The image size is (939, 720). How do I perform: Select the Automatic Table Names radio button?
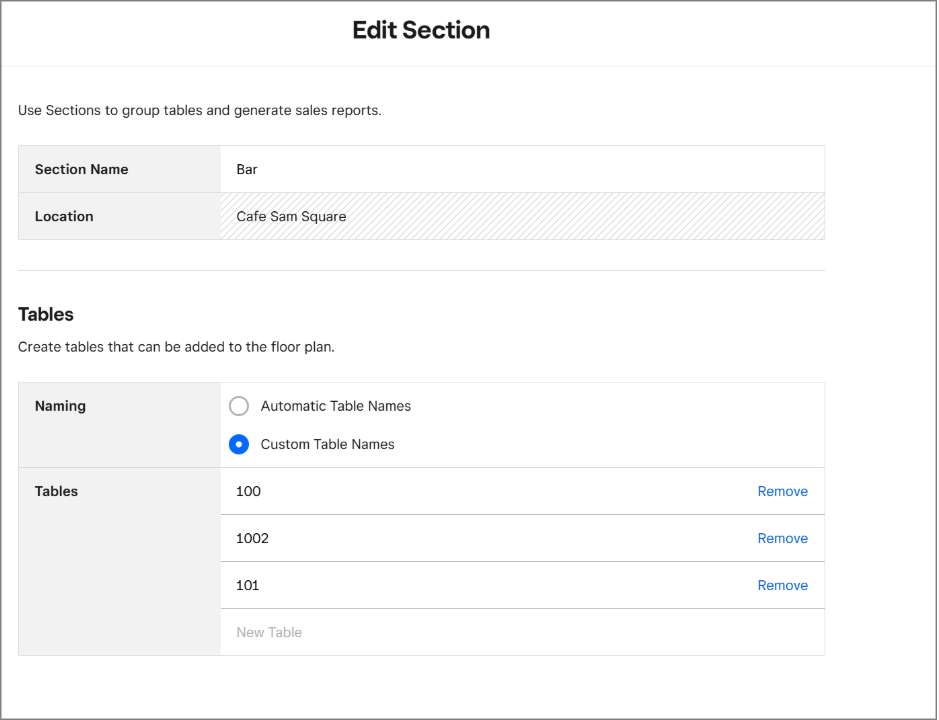239,406
